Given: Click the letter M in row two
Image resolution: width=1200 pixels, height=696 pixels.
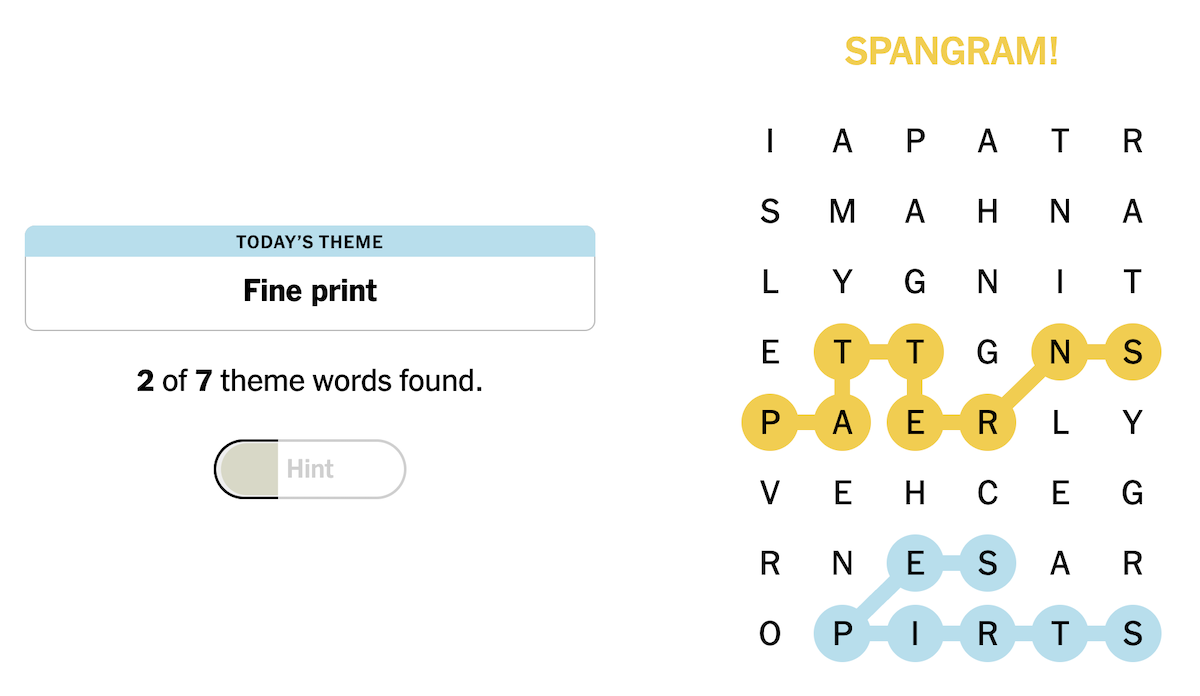Looking at the screenshot, I should pyautogui.click(x=842, y=211).
